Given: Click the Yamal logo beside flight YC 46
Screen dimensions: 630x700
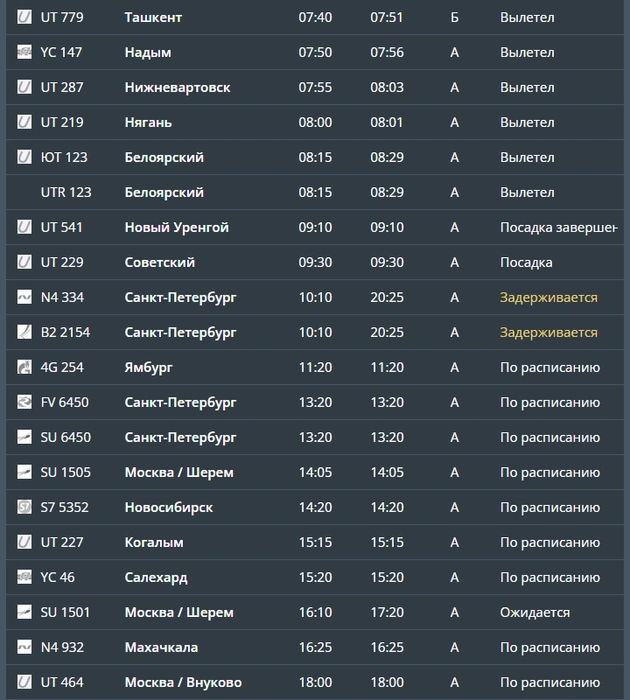Looking at the screenshot, I should pos(24,577).
